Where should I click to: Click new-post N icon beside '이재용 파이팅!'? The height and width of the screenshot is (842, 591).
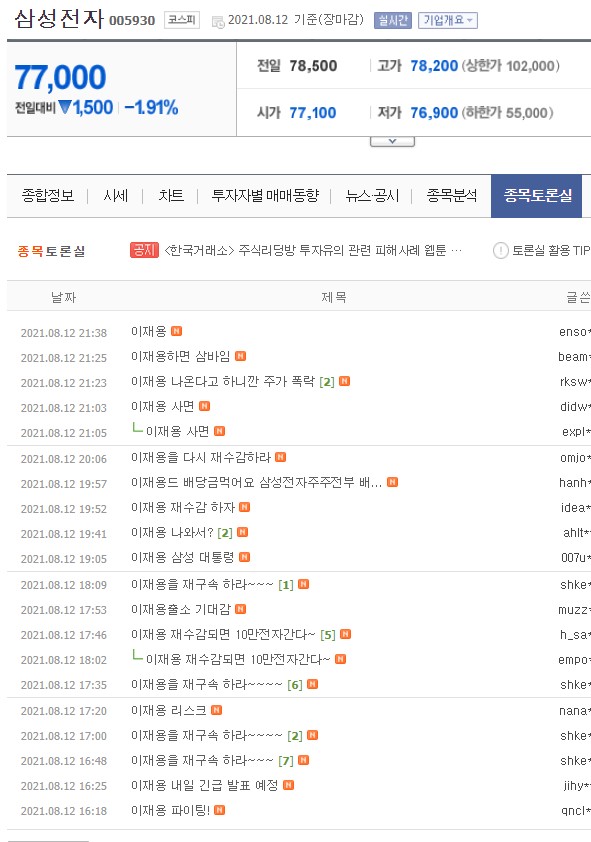click(x=220, y=810)
